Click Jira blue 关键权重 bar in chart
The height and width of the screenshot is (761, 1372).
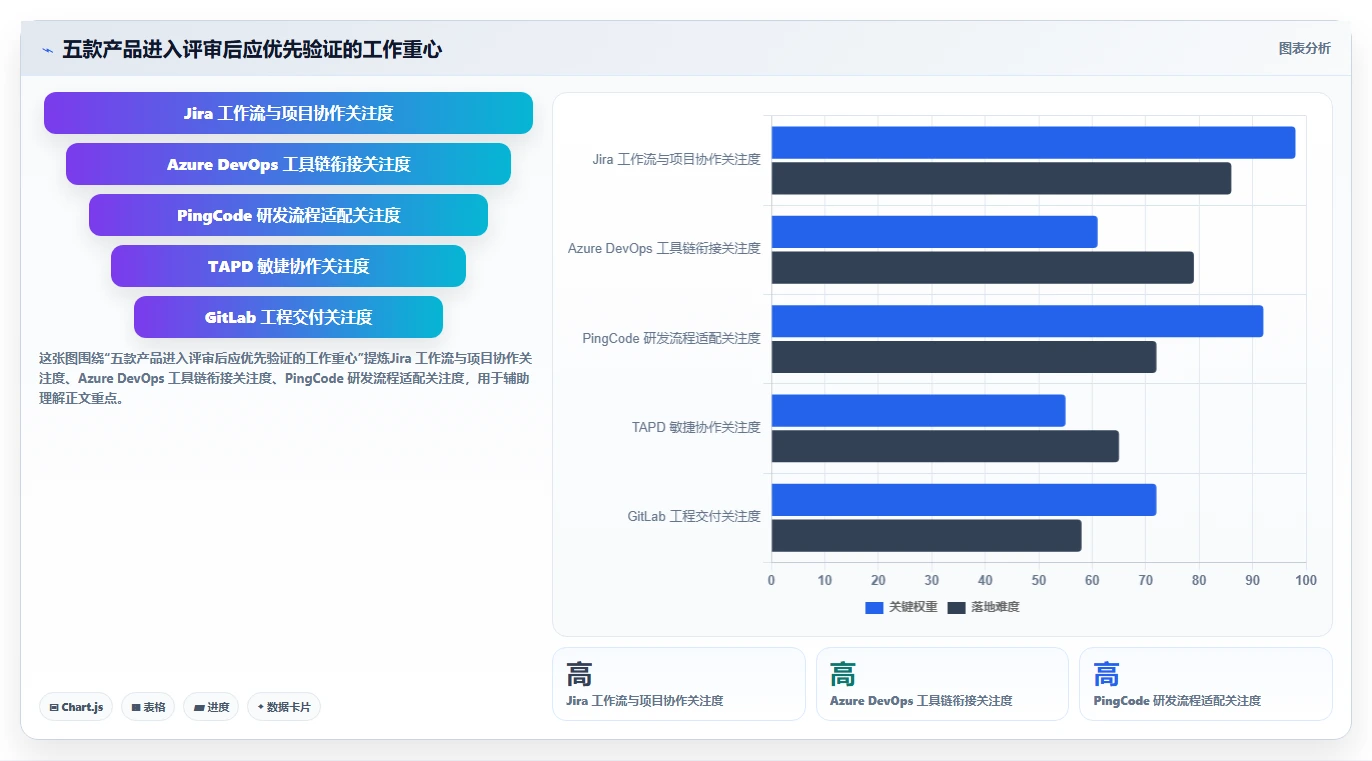1033,142
